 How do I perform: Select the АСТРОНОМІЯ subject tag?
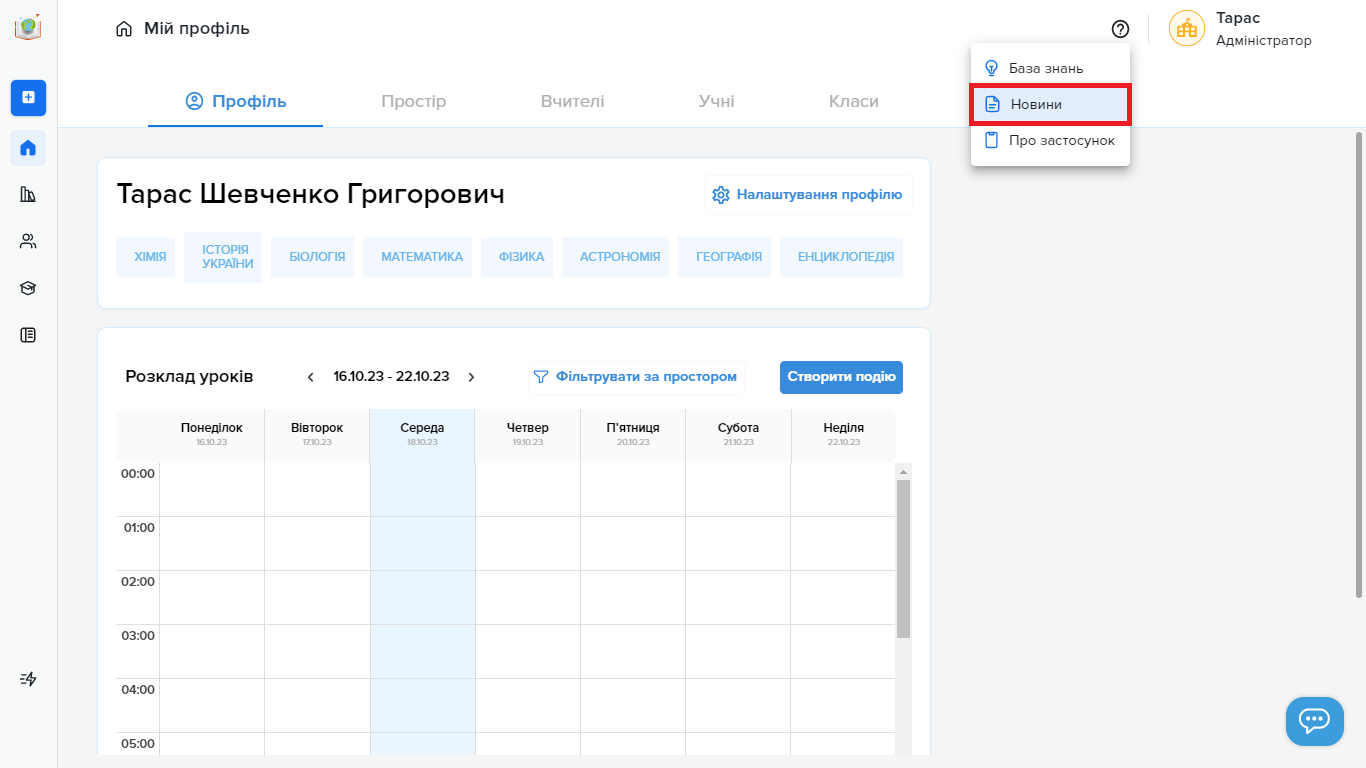(x=615, y=257)
